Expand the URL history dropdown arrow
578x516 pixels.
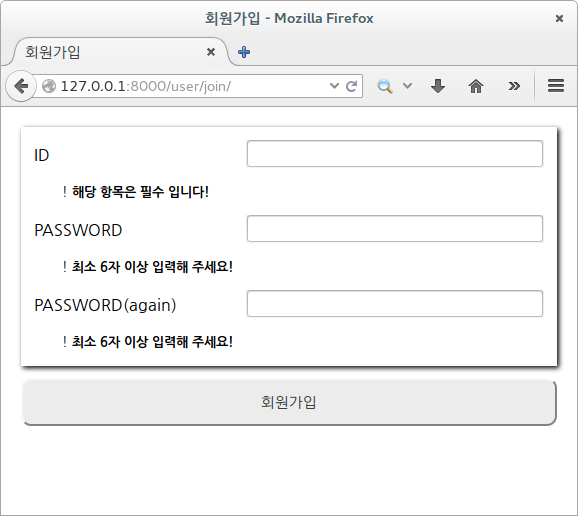(334, 86)
